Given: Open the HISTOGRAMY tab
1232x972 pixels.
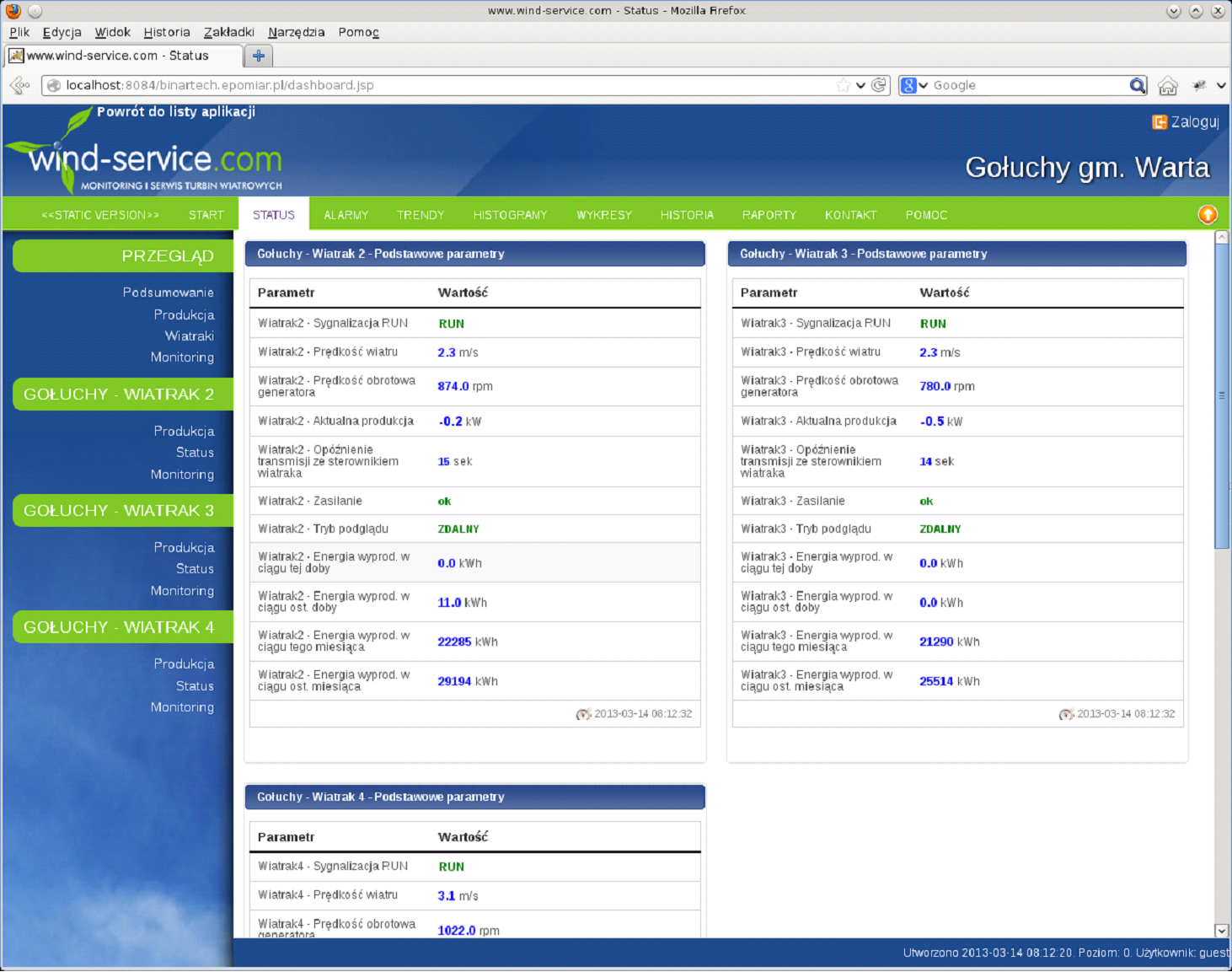Looking at the screenshot, I should pyautogui.click(x=510, y=215).
